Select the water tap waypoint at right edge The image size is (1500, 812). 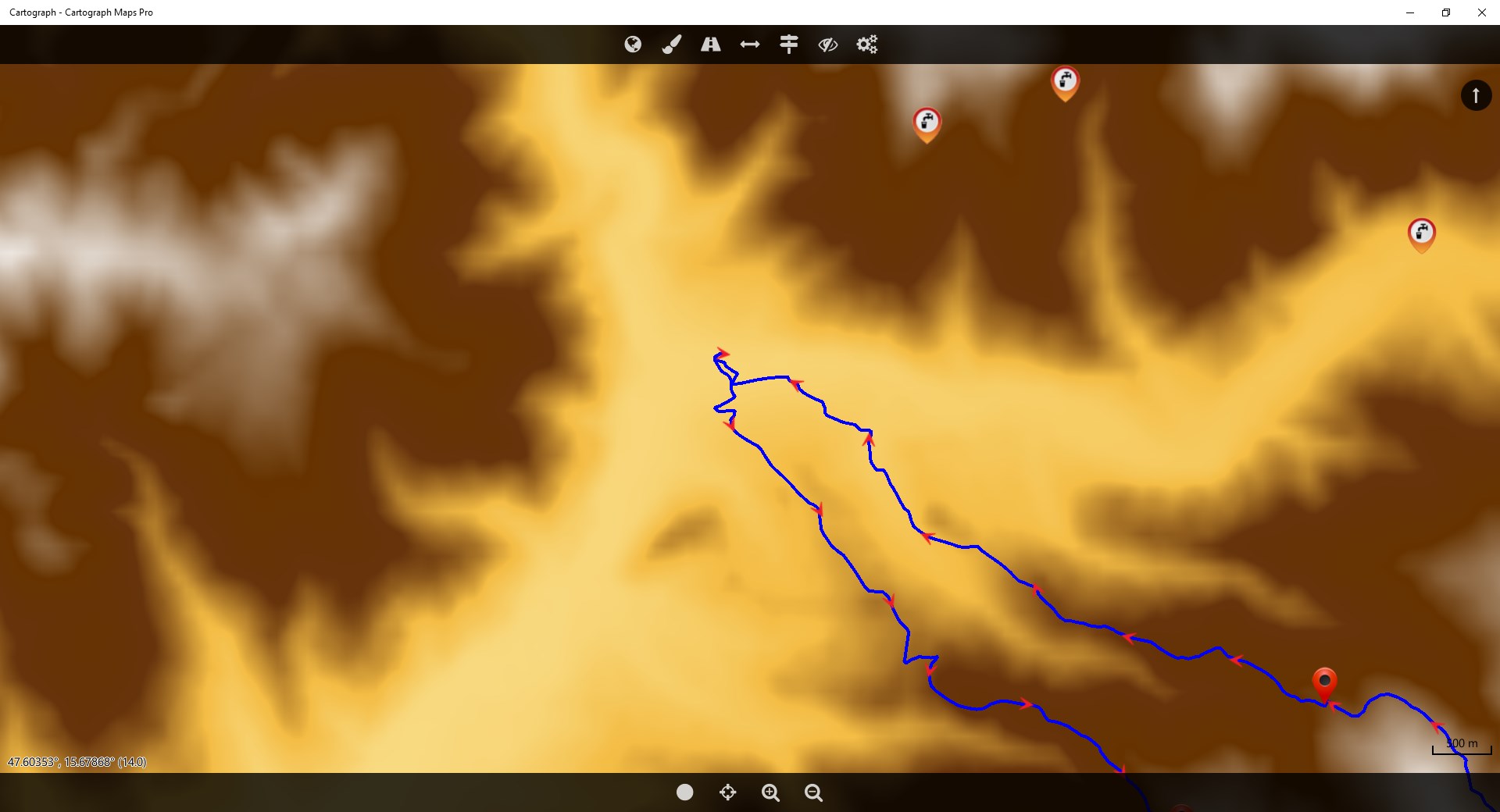pos(1421,235)
